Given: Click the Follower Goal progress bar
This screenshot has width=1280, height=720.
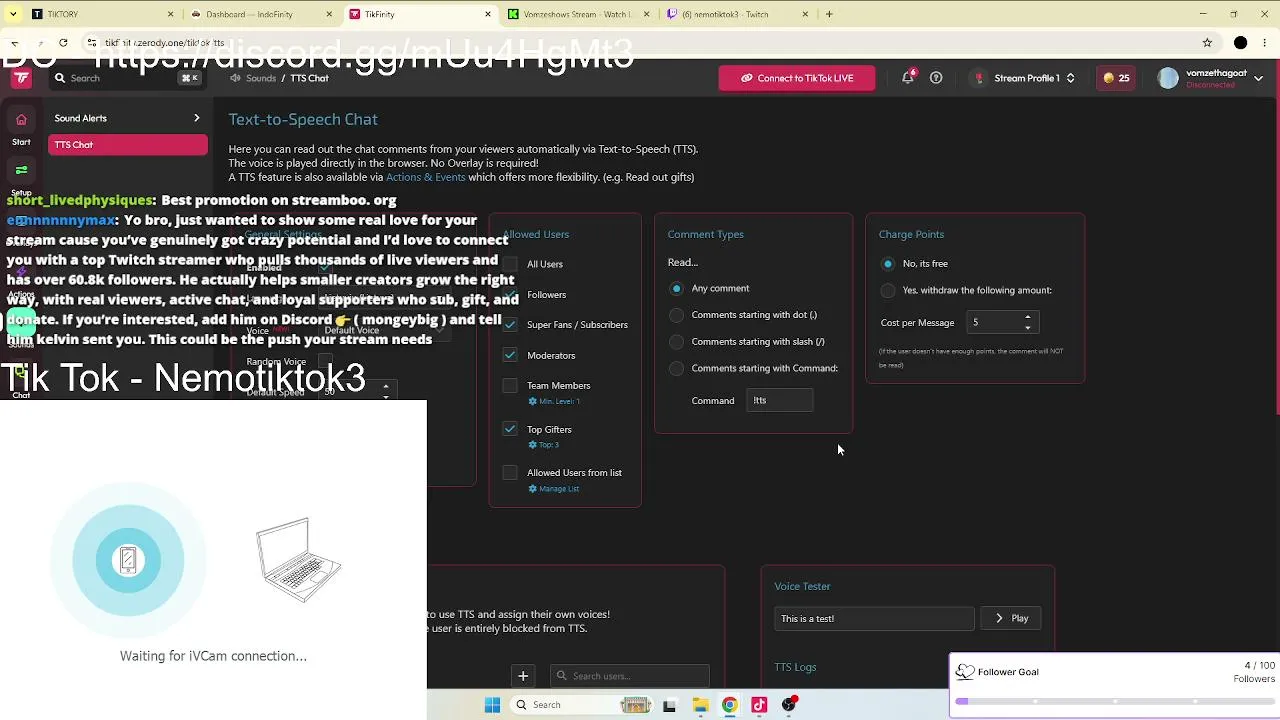Looking at the screenshot, I should click(x=1115, y=702).
